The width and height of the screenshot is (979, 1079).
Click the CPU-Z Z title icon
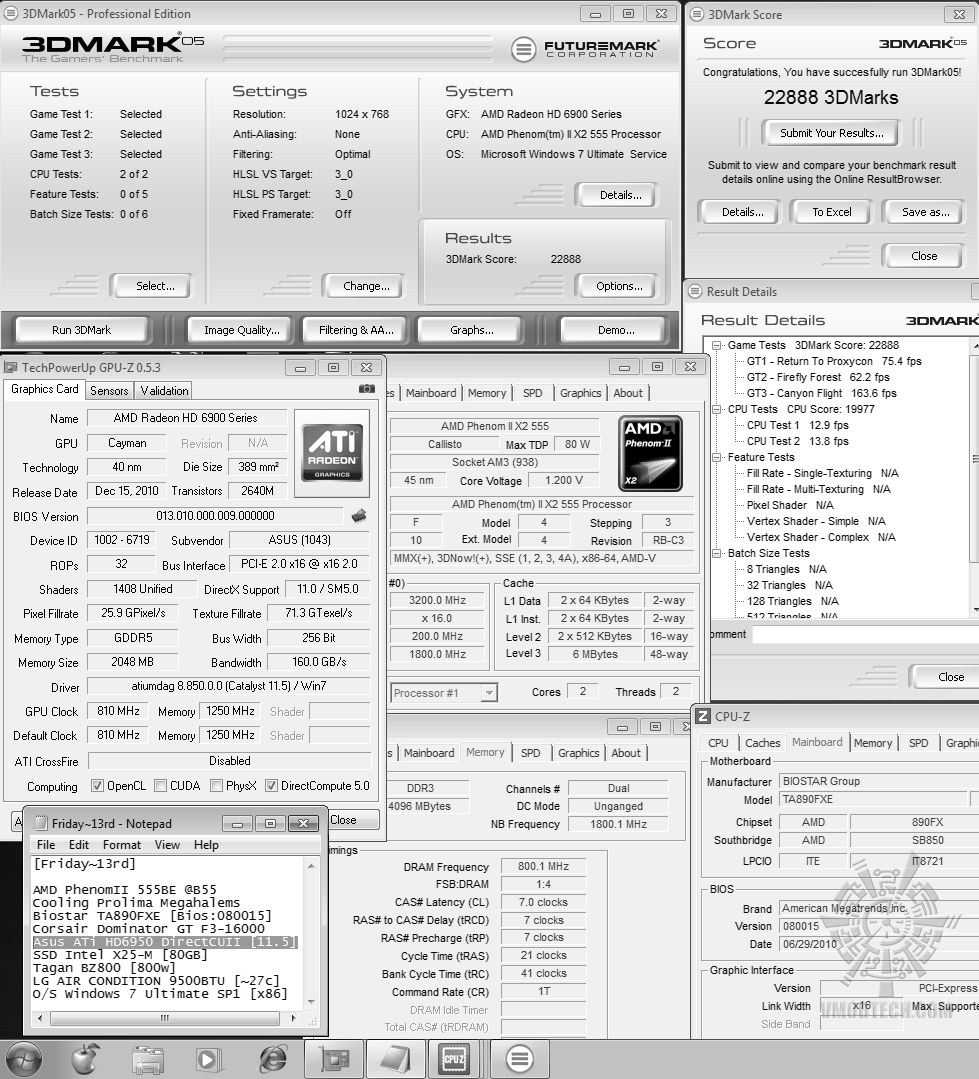click(x=702, y=716)
